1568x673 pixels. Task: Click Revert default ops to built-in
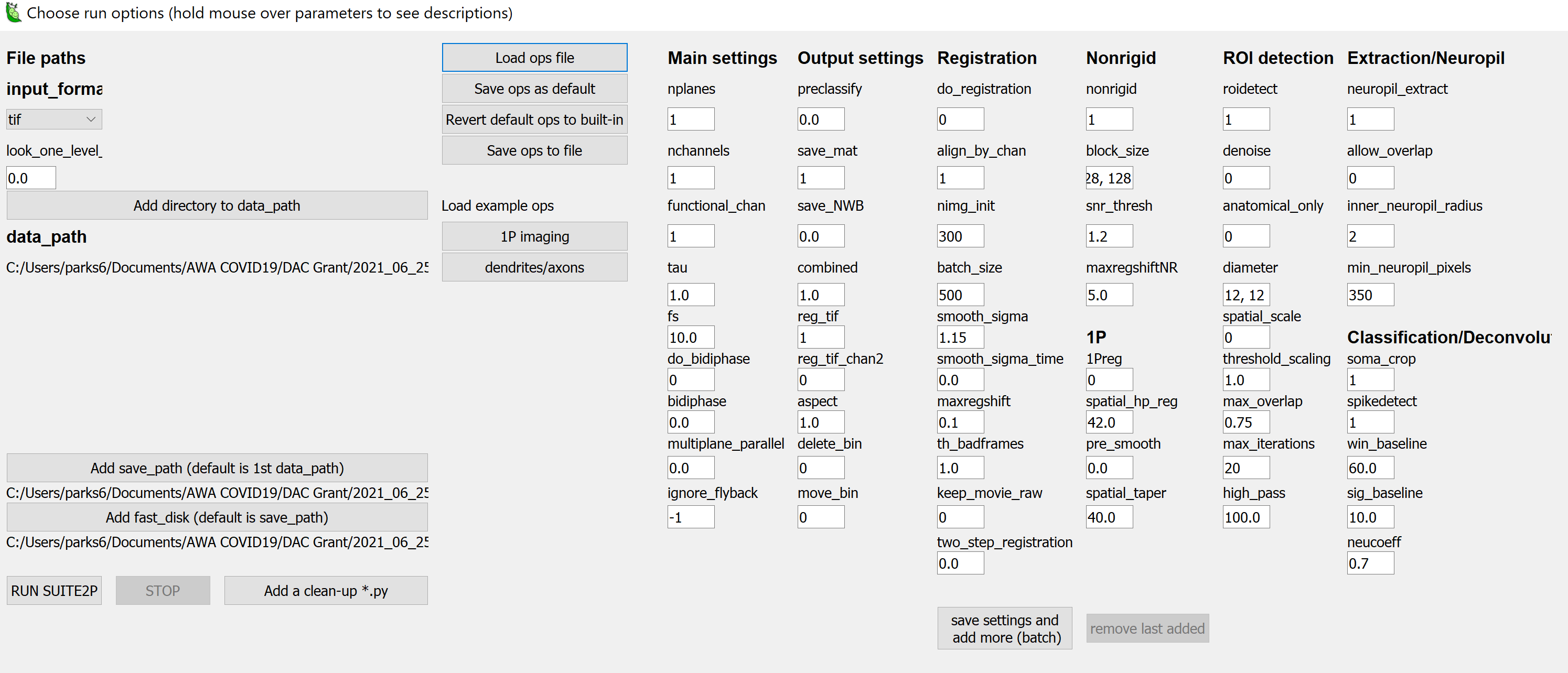click(534, 120)
